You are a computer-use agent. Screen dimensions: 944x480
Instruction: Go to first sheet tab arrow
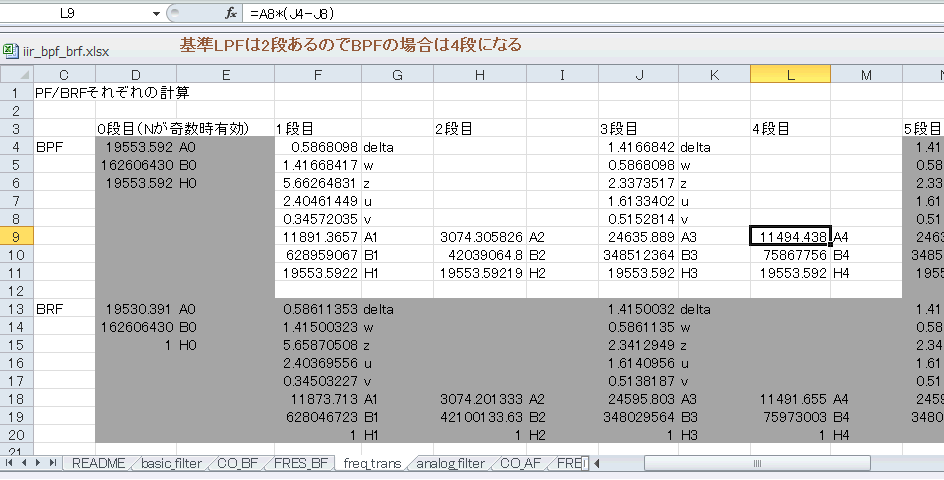(x=10, y=463)
